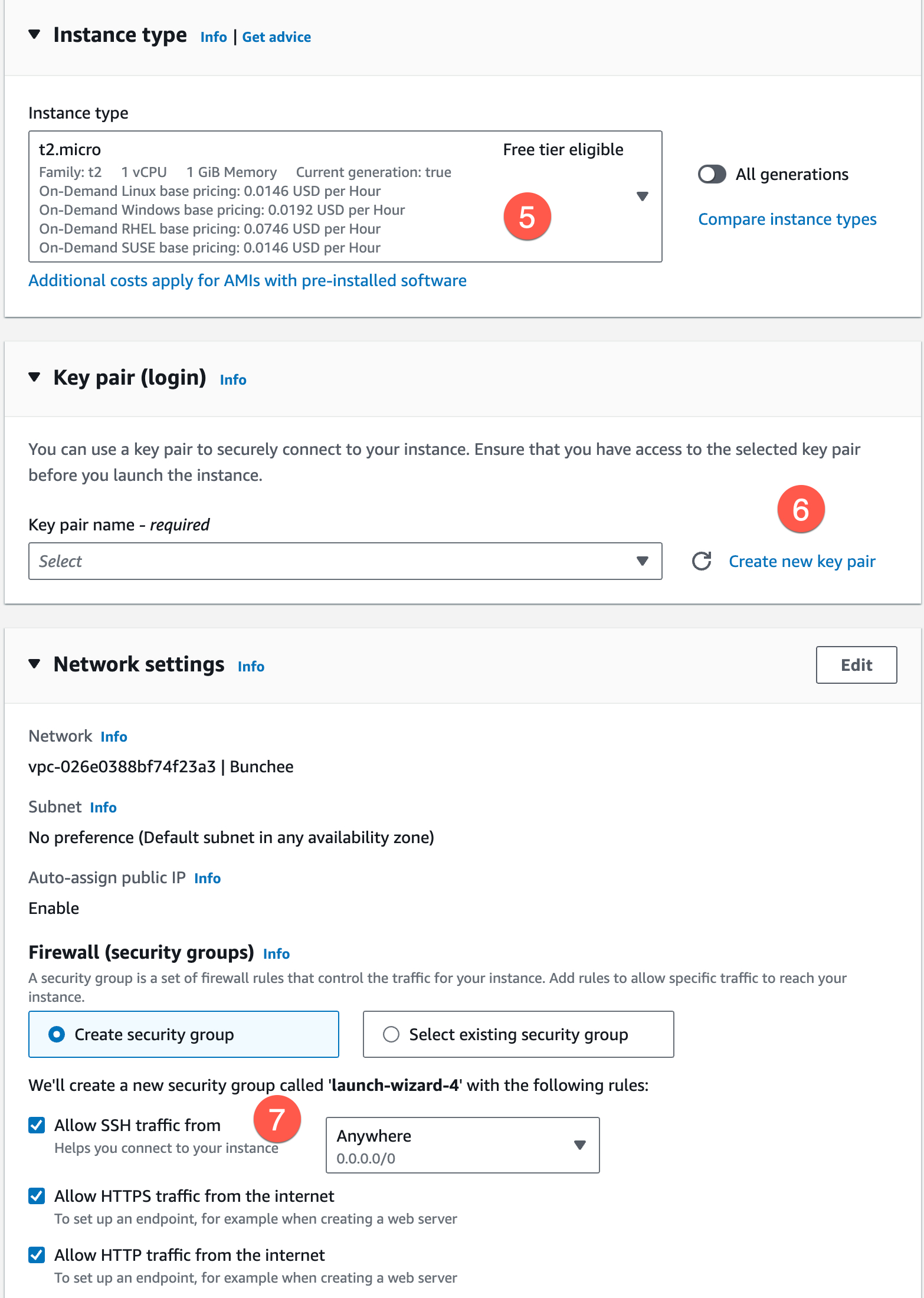Click the Edit button in Network settings
924x1298 pixels.
[856, 665]
